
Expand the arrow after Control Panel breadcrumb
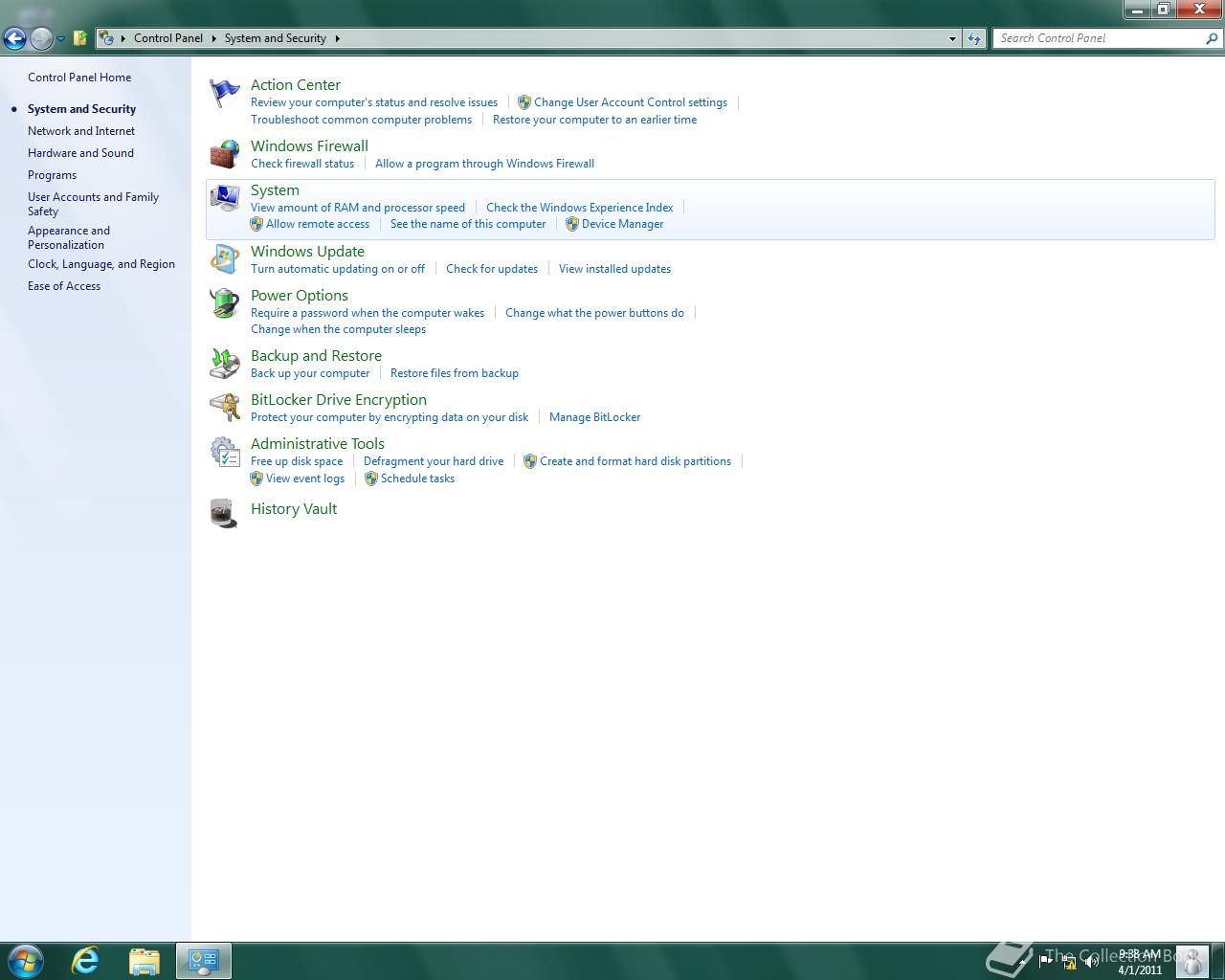pyautogui.click(x=213, y=38)
